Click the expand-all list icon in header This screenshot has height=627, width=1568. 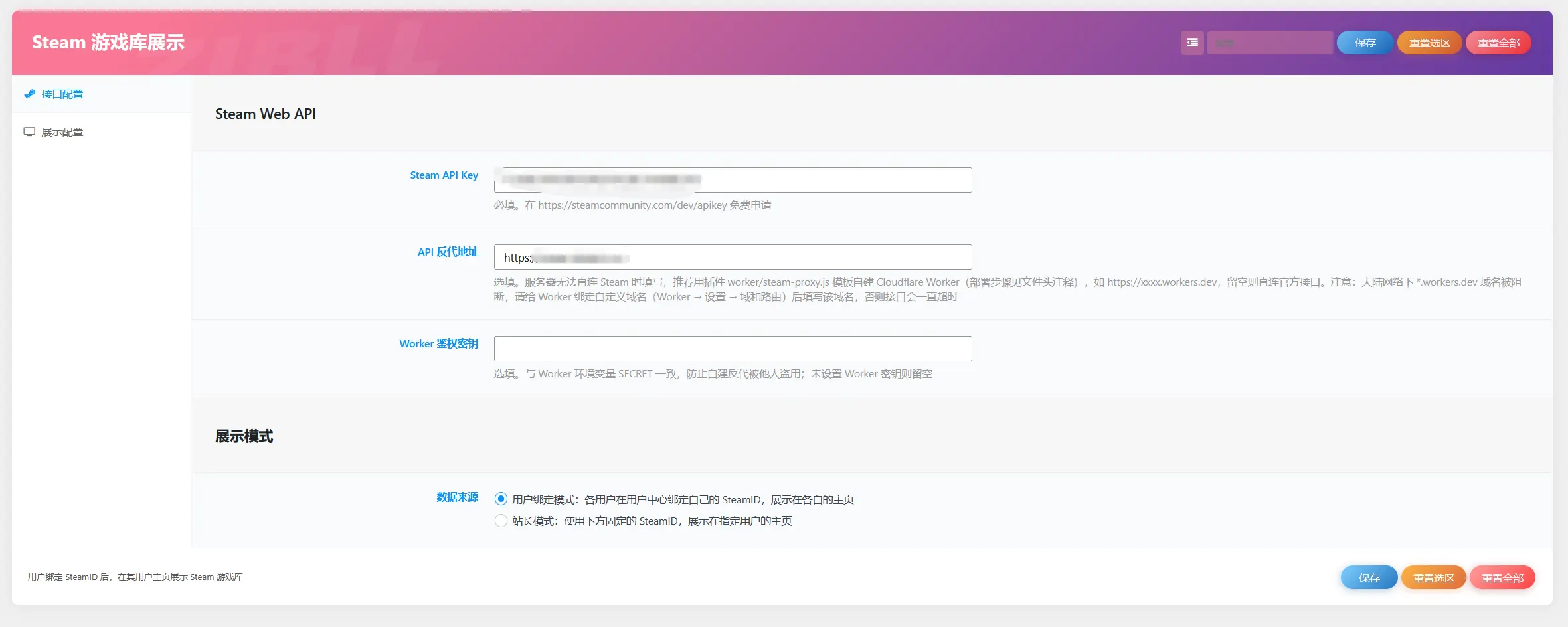[1192, 43]
